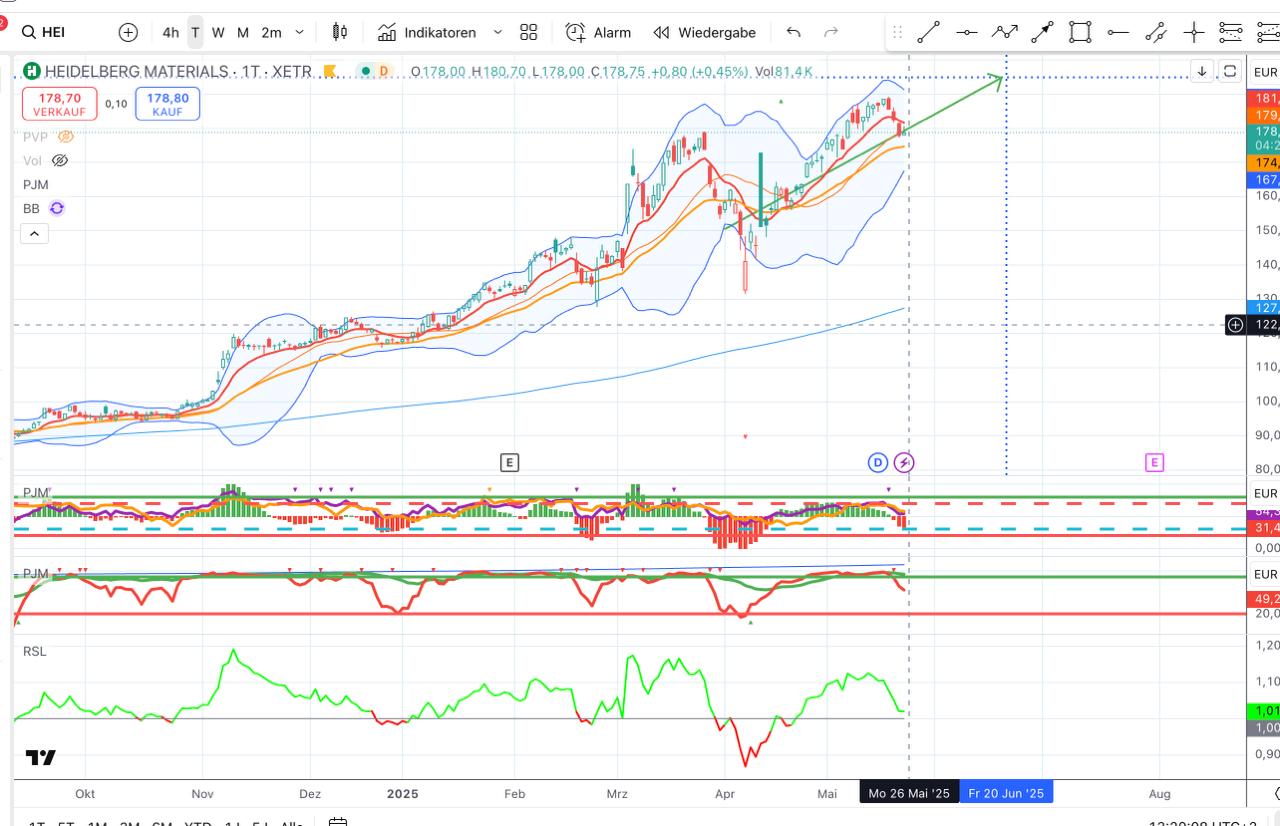Click the undo arrow
This screenshot has height=826, width=1280.
click(793, 32)
